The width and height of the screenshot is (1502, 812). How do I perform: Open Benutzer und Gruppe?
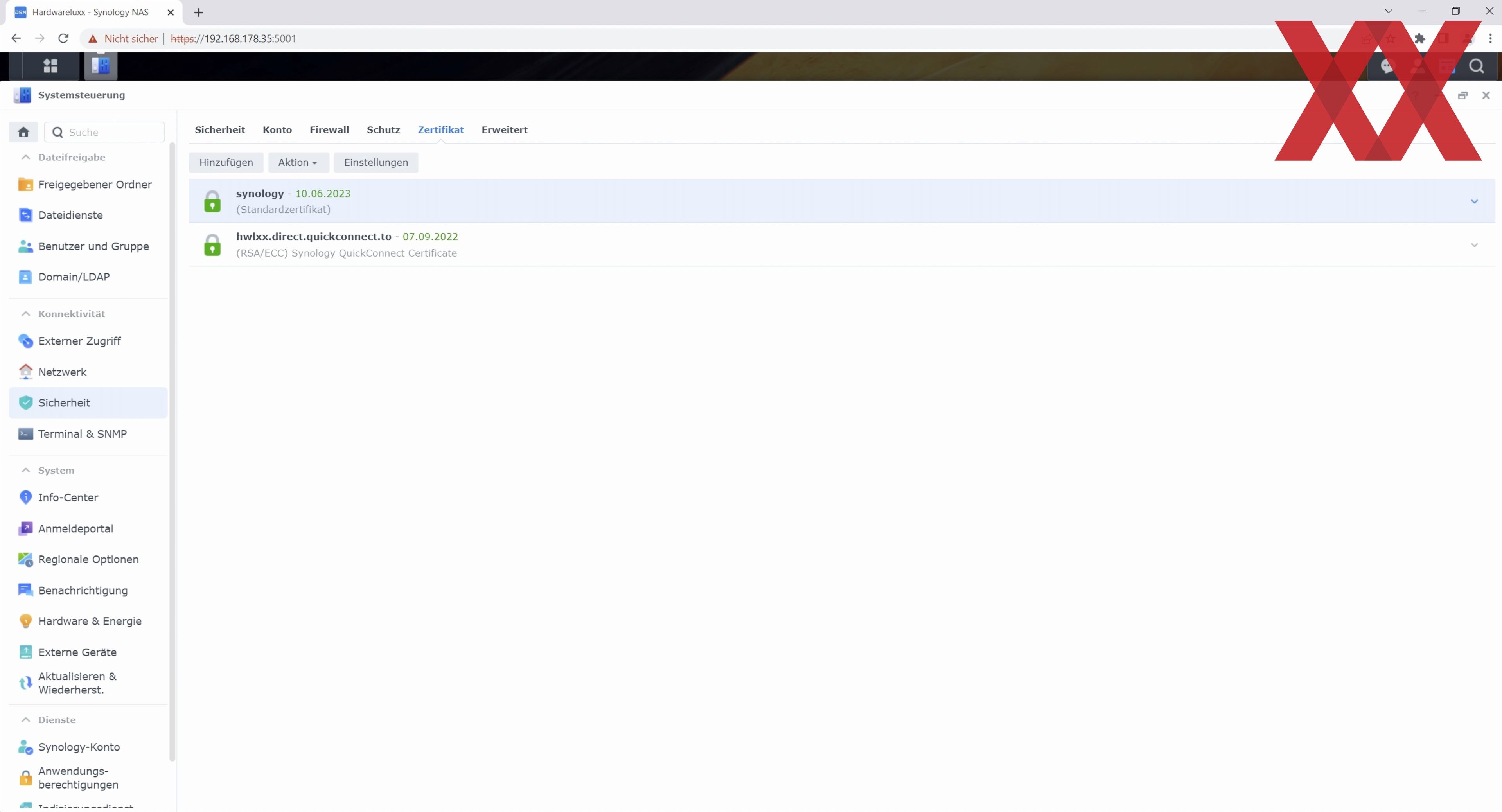tap(88, 246)
